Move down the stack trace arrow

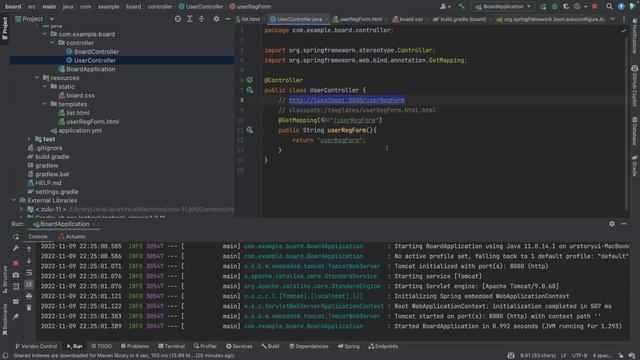point(29,260)
